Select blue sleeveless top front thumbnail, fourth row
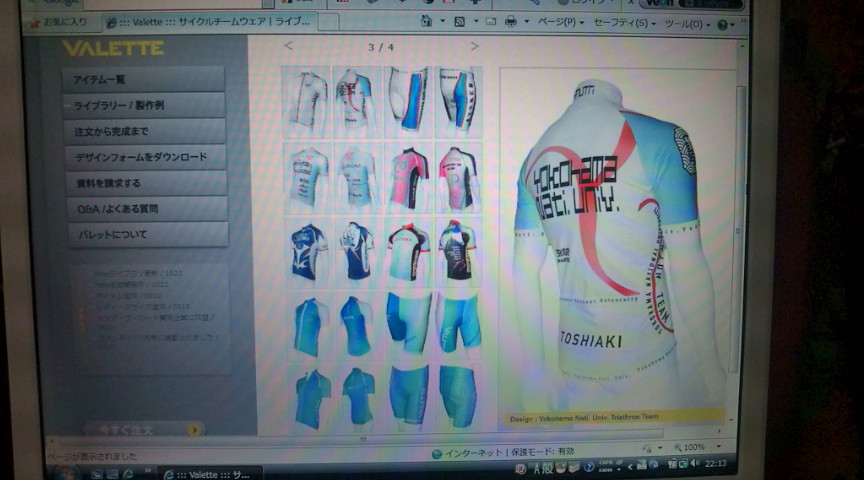The width and height of the screenshot is (864, 480). pos(309,327)
